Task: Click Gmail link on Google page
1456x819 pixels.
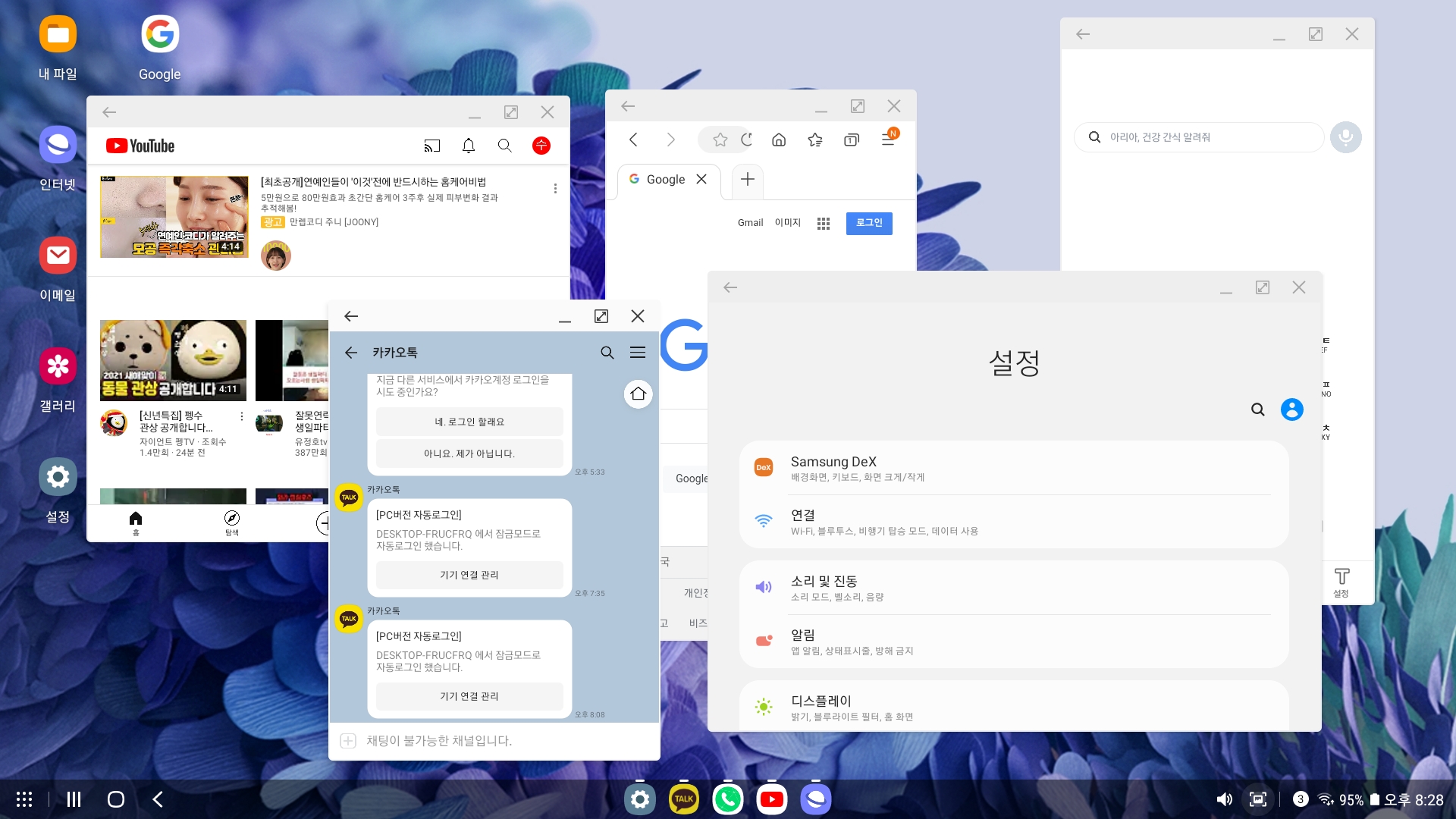Action: click(x=750, y=223)
